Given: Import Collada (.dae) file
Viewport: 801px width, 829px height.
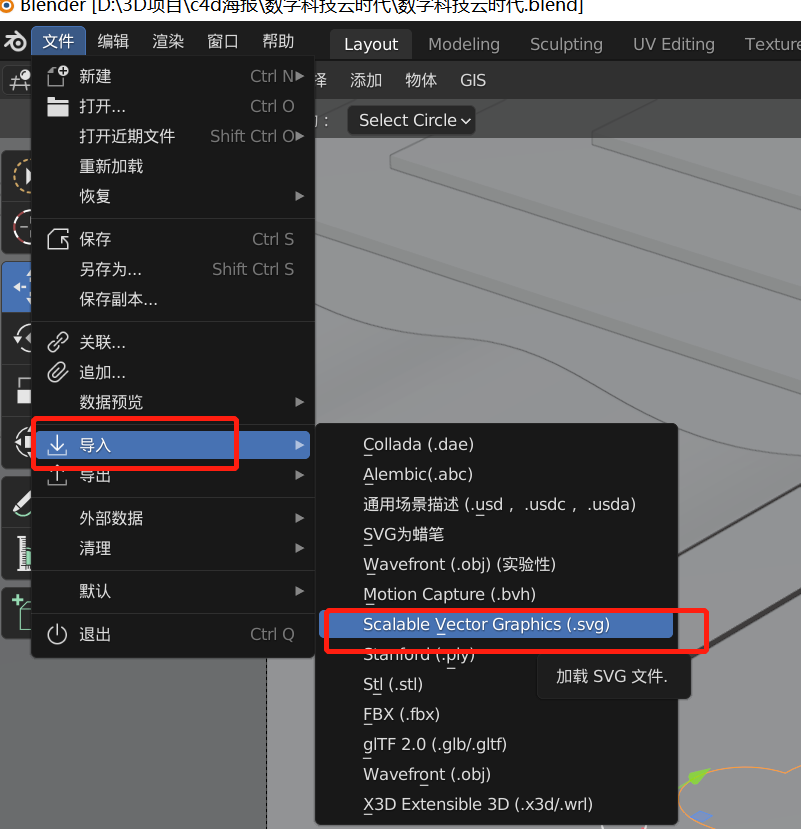Looking at the screenshot, I should [496, 445].
